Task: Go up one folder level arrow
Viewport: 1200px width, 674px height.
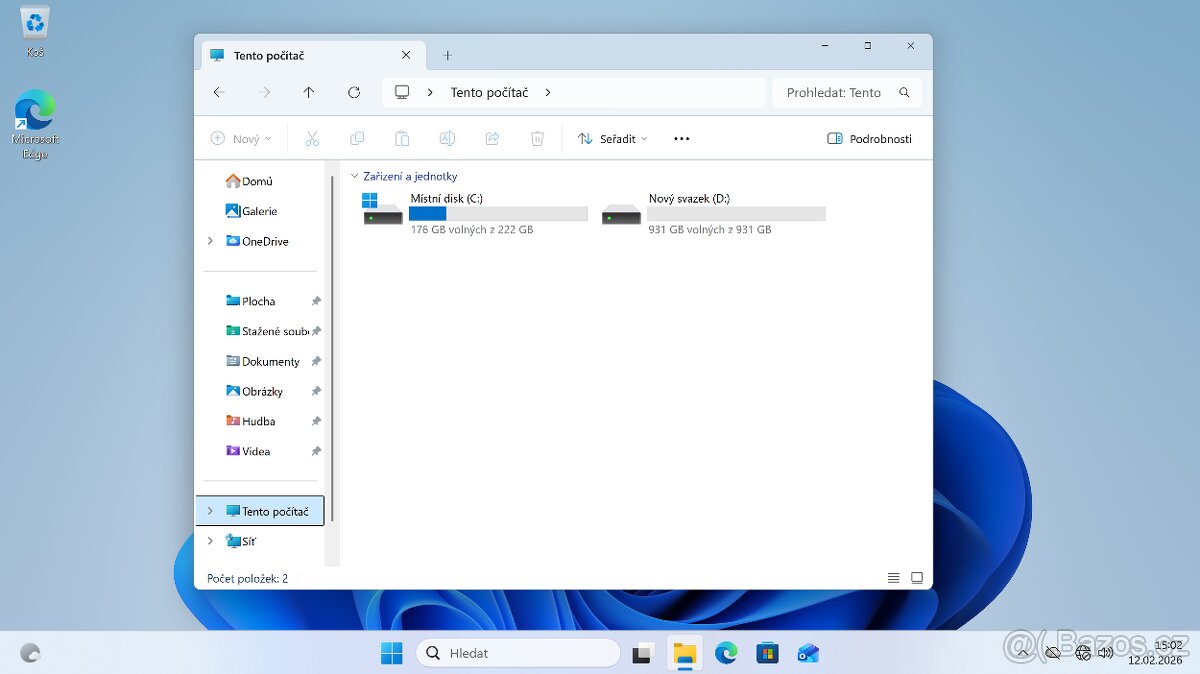Action: click(x=309, y=92)
